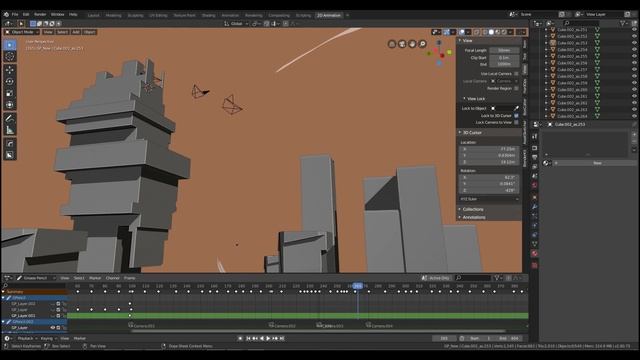Toggle the Lock Camera to View checkbox

pyautogui.click(x=516, y=122)
